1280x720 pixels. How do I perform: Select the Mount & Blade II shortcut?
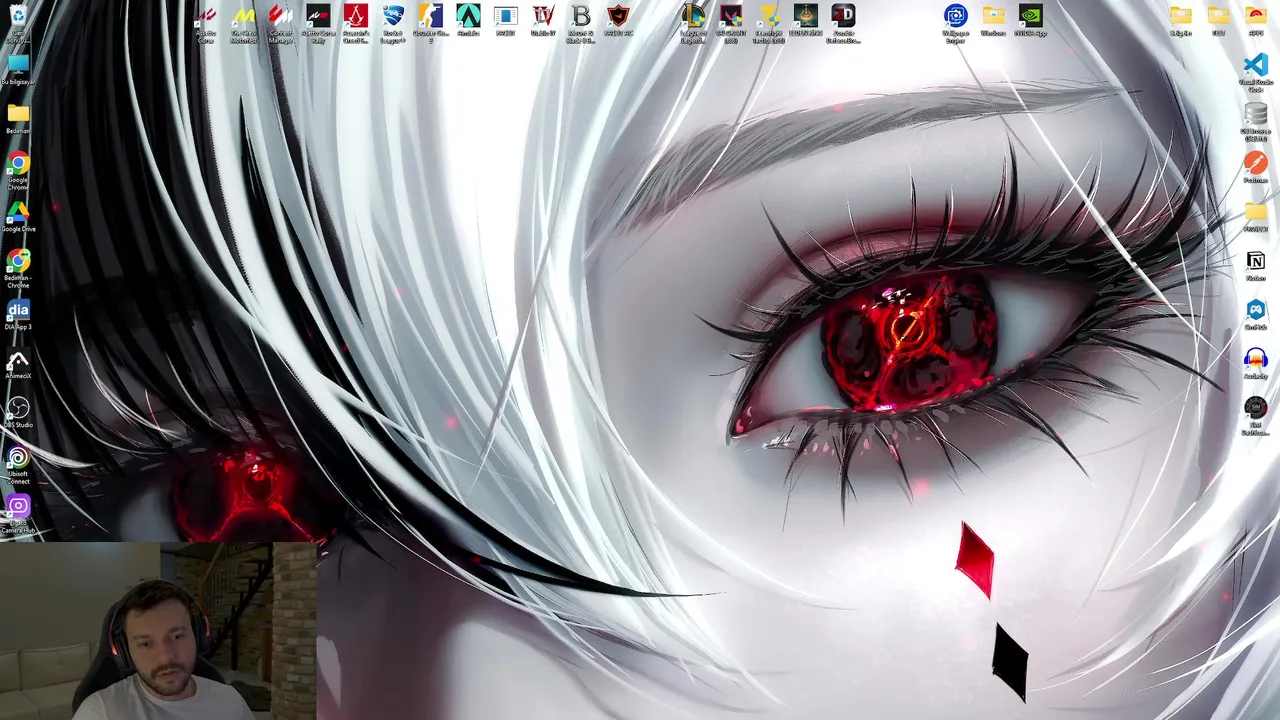point(581,24)
